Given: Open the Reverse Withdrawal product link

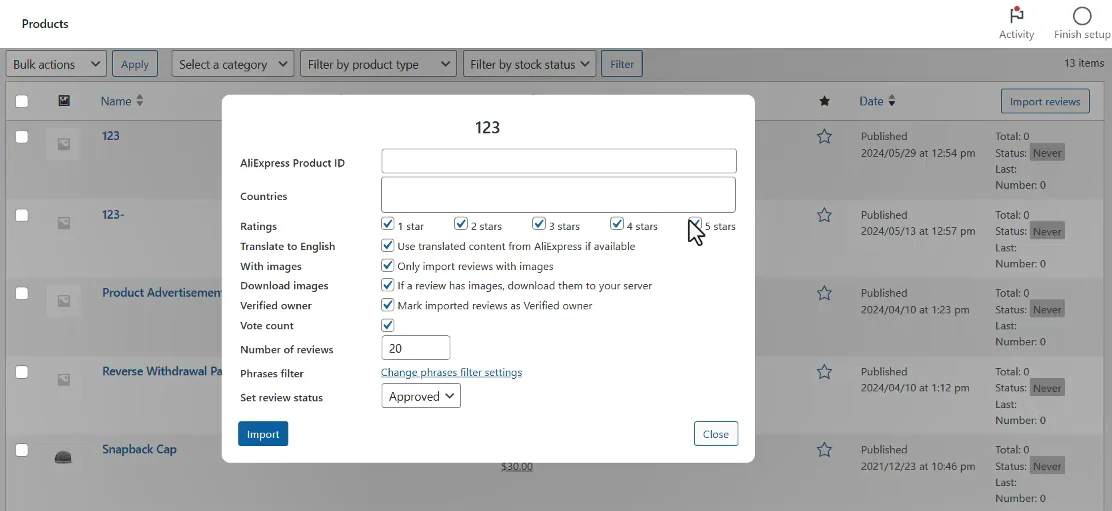Looking at the screenshot, I should pyautogui.click(x=162, y=371).
